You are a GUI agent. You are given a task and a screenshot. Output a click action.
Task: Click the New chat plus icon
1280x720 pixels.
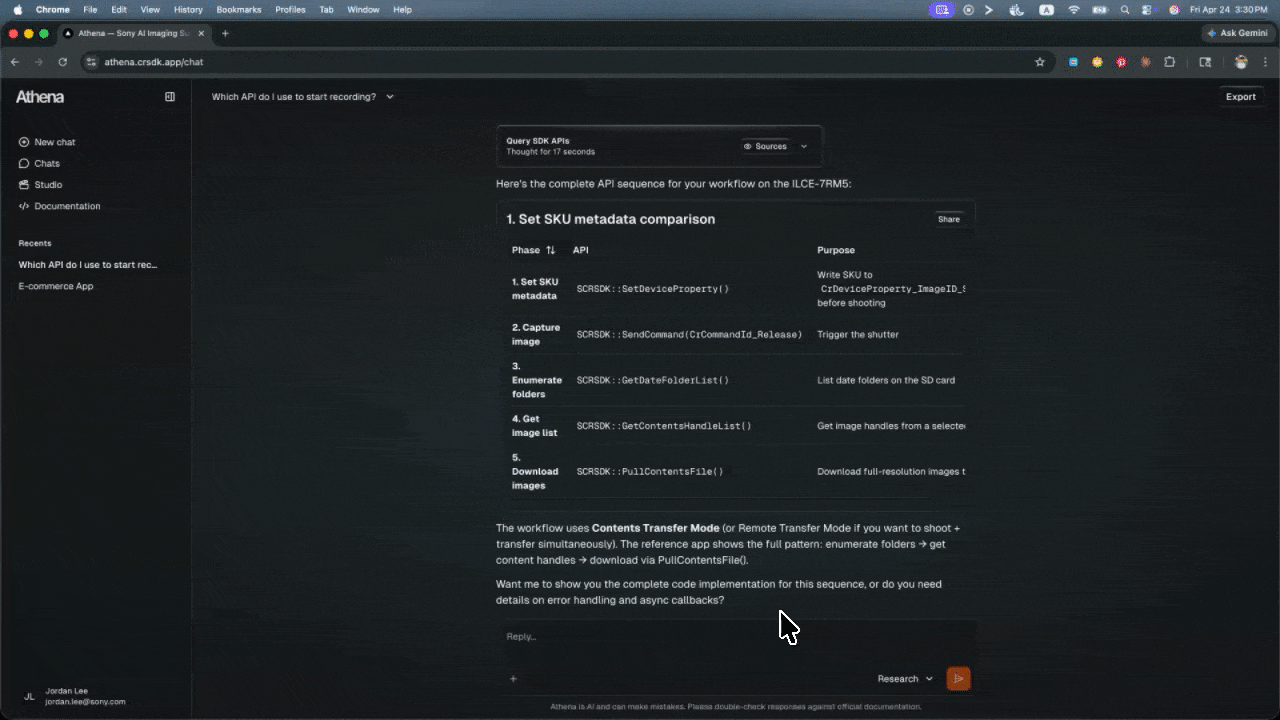point(24,142)
